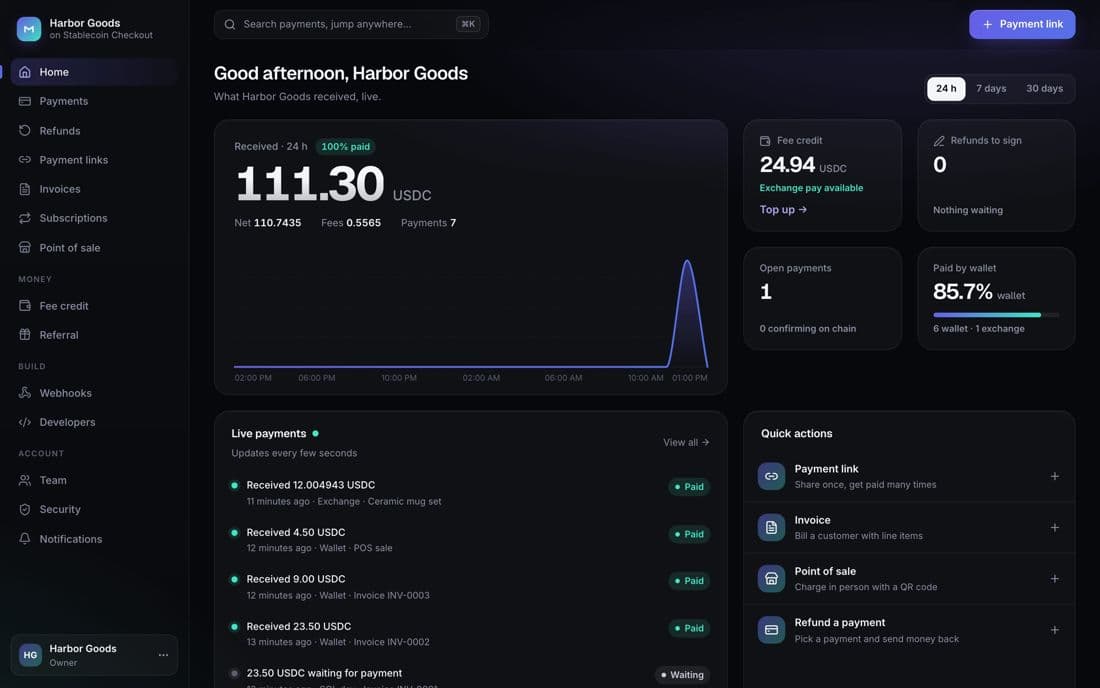Click the Harbor Goods logo icon

29,29
